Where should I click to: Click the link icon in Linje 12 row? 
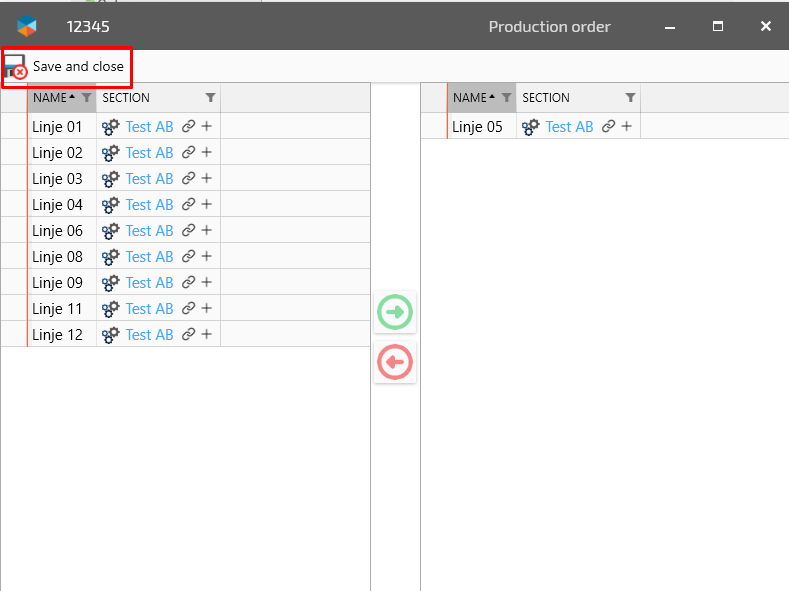[x=188, y=335]
